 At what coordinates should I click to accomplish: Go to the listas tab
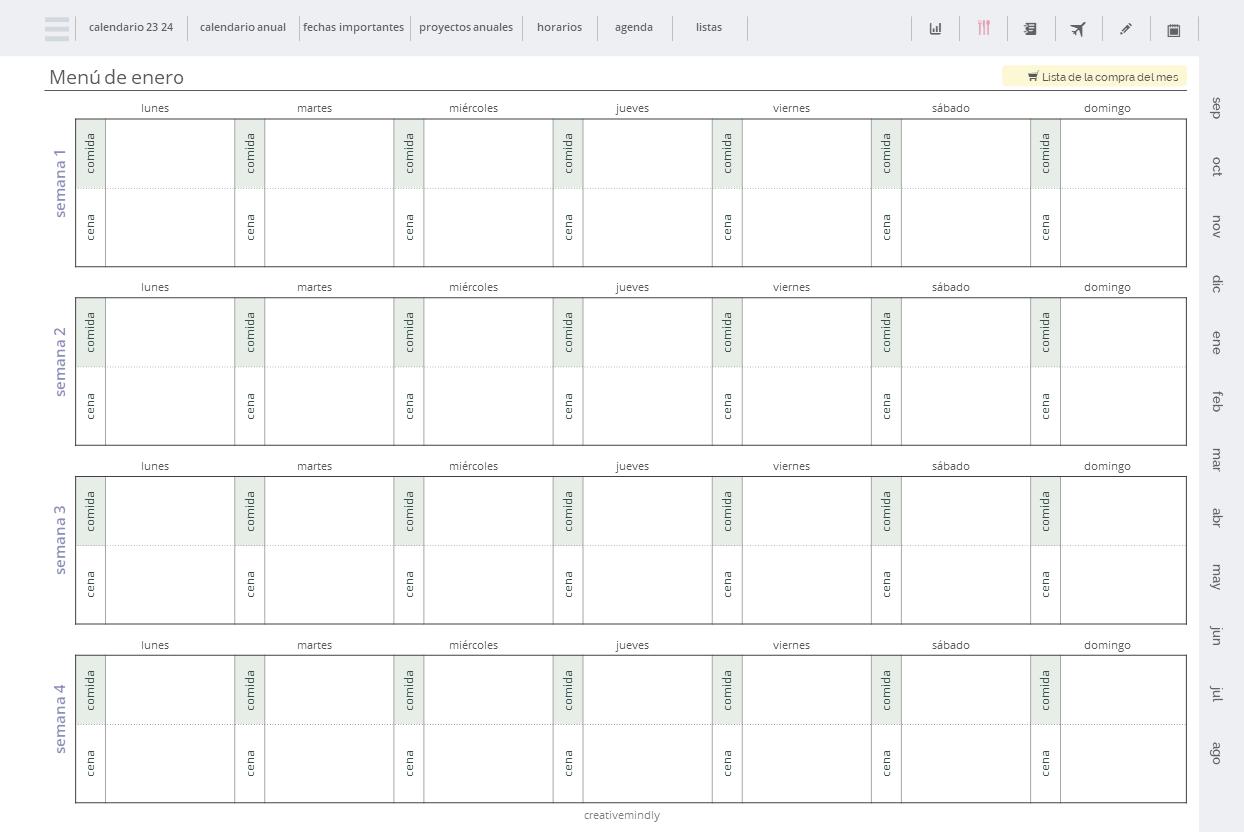click(x=709, y=27)
